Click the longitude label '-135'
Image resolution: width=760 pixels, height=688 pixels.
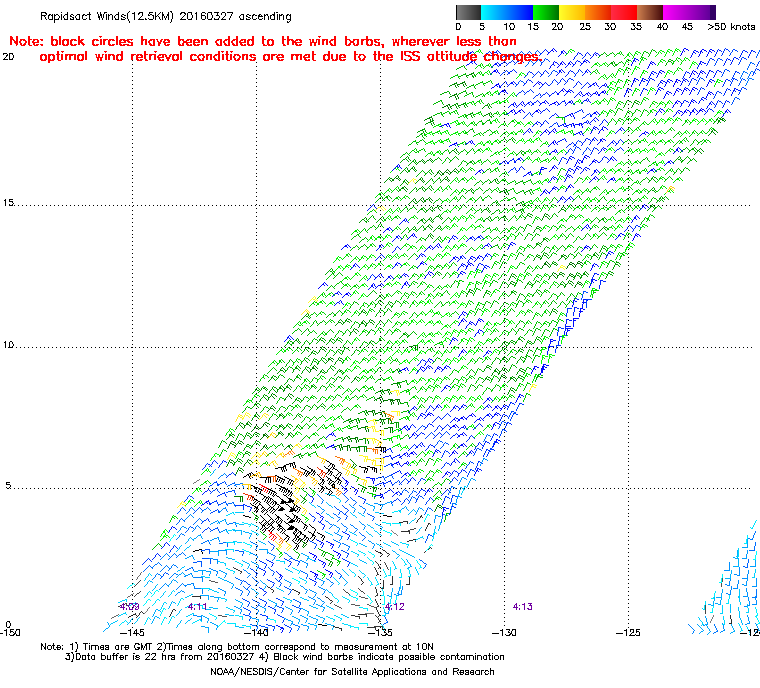380,633
